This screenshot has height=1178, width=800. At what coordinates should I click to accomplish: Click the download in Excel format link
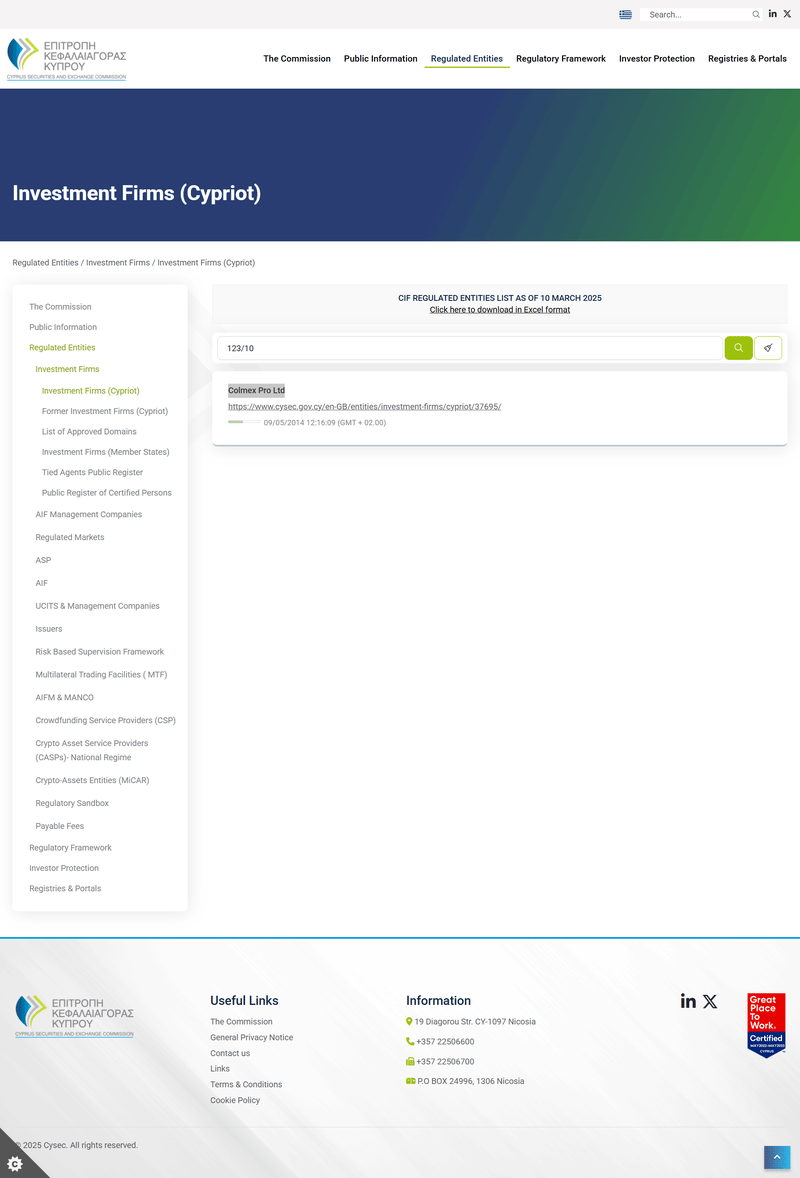(499, 310)
